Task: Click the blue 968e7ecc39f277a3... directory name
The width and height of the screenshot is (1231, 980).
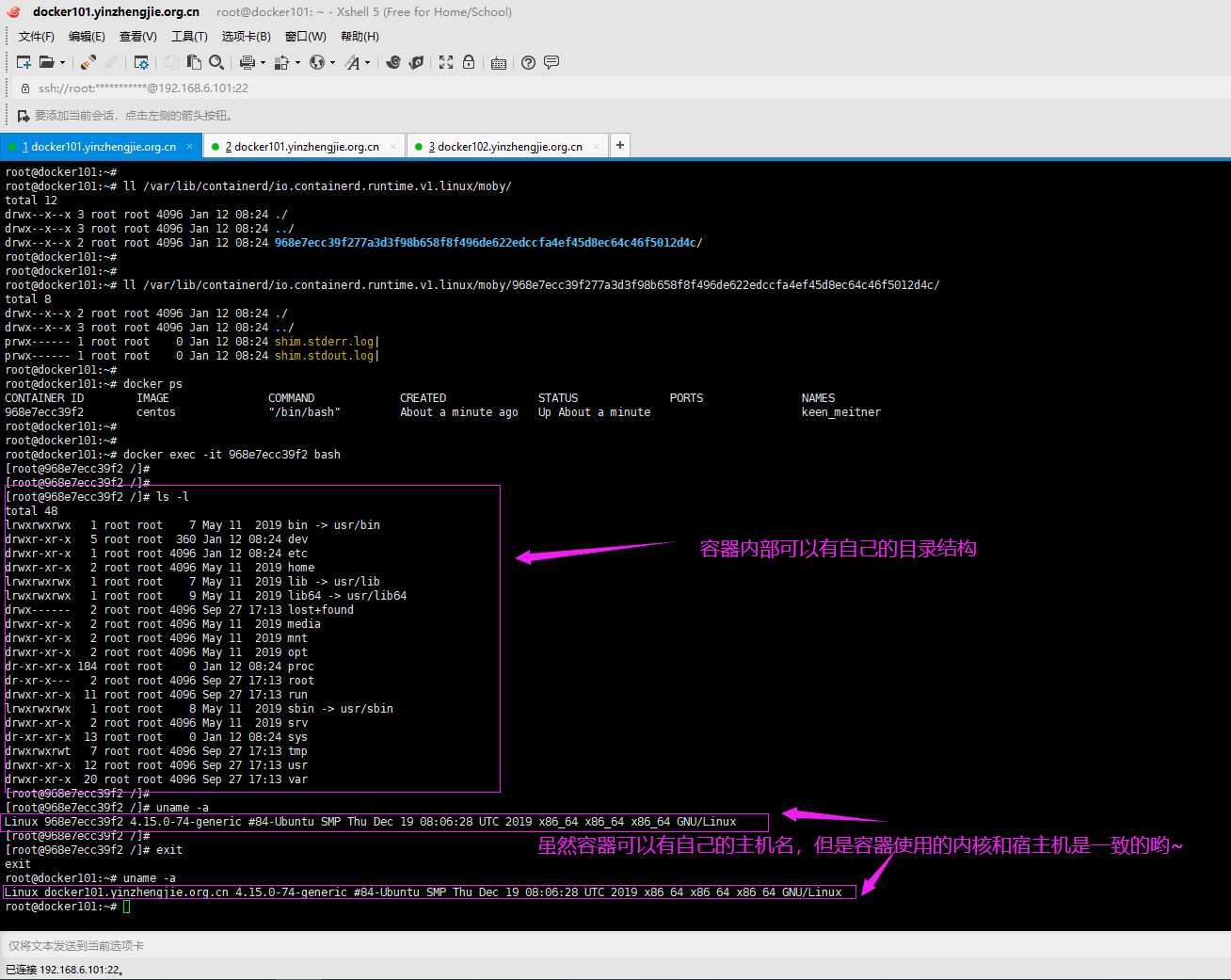Action: pos(486,243)
